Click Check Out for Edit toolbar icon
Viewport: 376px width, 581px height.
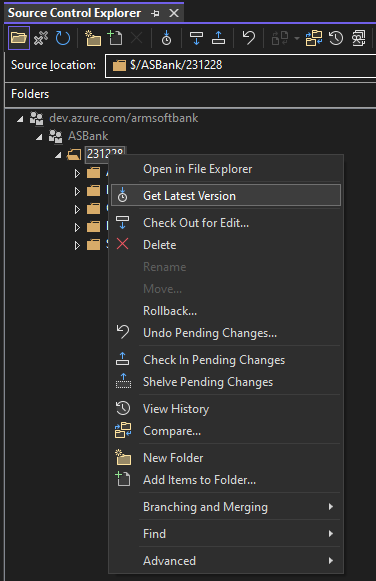tap(196, 38)
